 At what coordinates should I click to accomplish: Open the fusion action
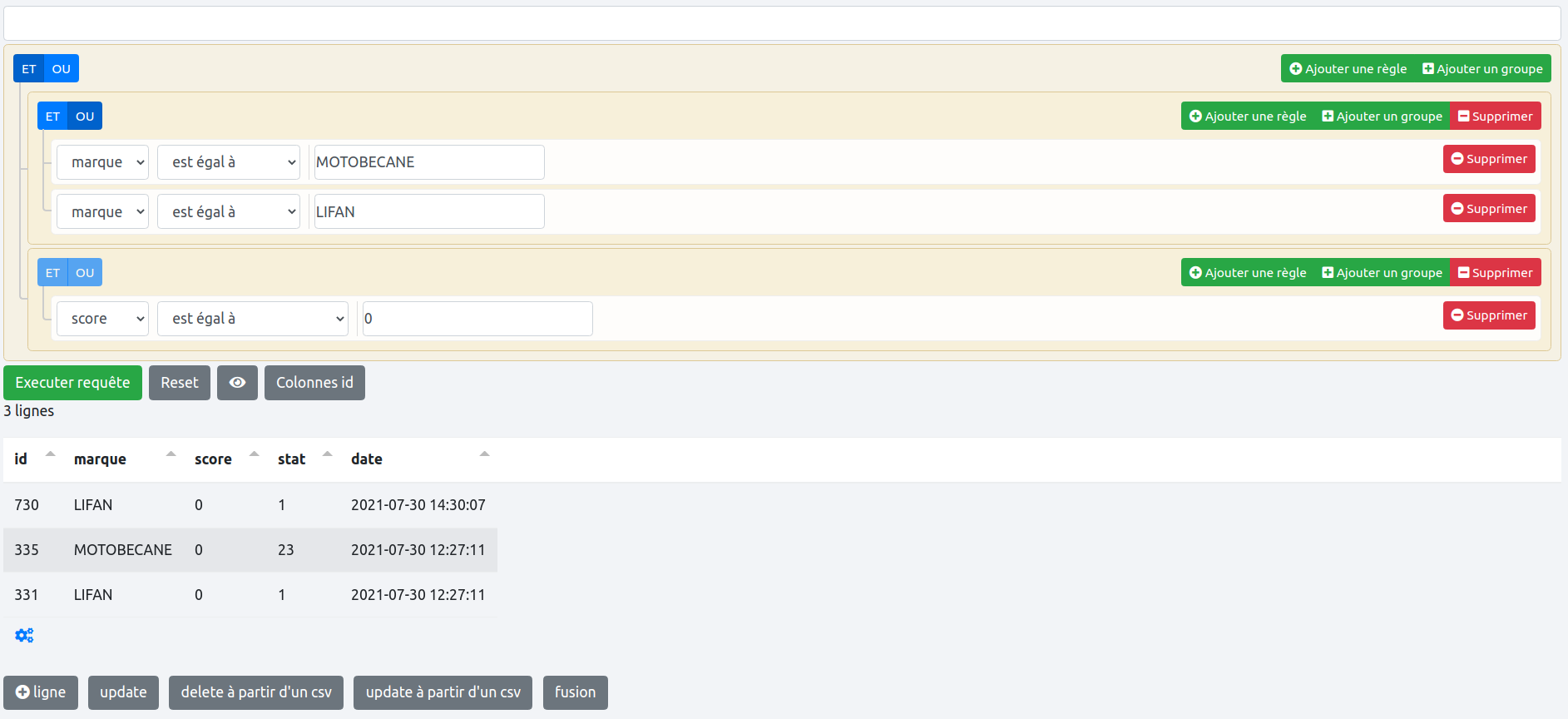click(575, 692)
